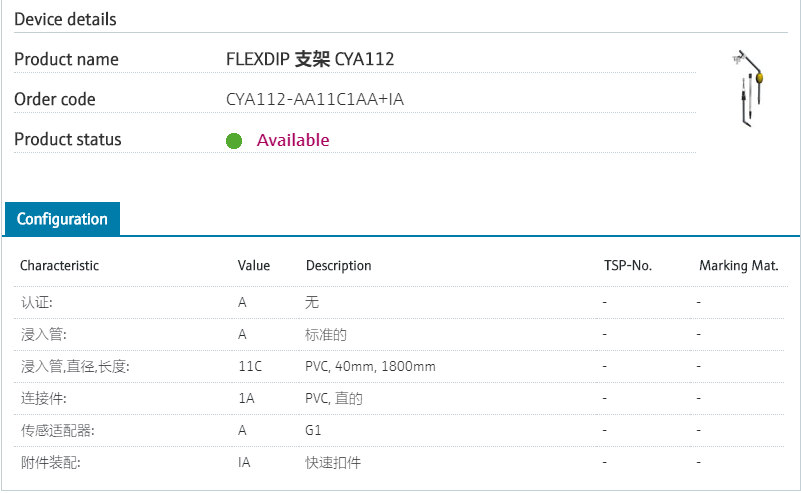Click the 传感适配器 row G1 description
Viewport: 801px width, 493px height.
(x=313, y=431)
